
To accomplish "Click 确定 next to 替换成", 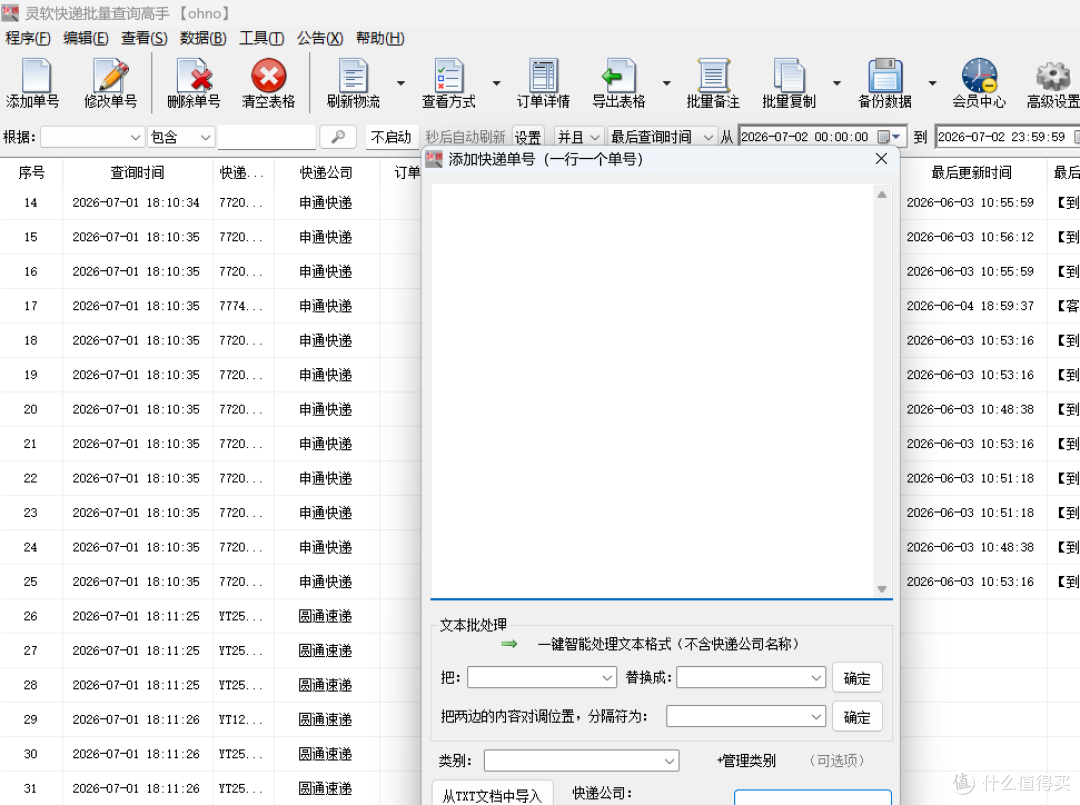I will (857, 678).
